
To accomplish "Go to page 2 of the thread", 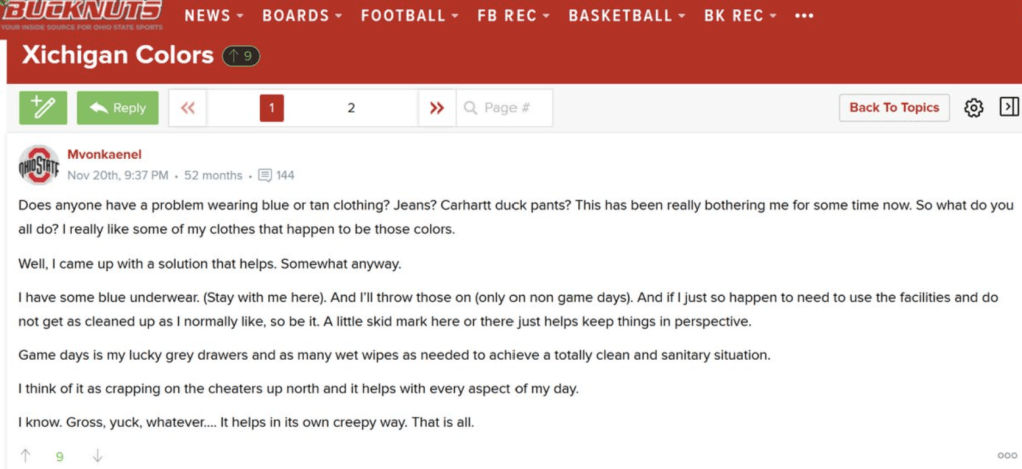I will click(351, 108).
